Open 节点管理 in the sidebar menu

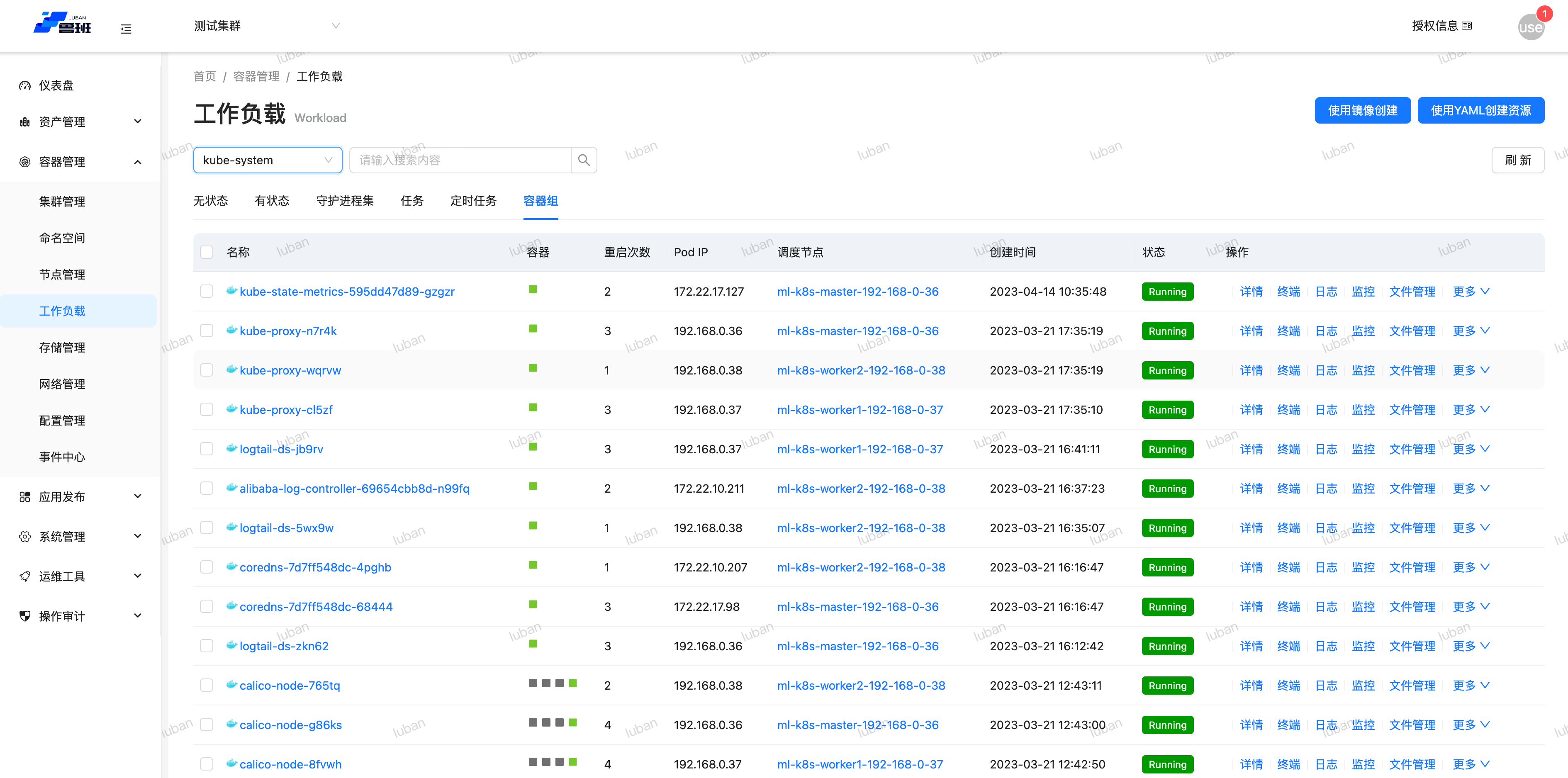tap(62, 275)
